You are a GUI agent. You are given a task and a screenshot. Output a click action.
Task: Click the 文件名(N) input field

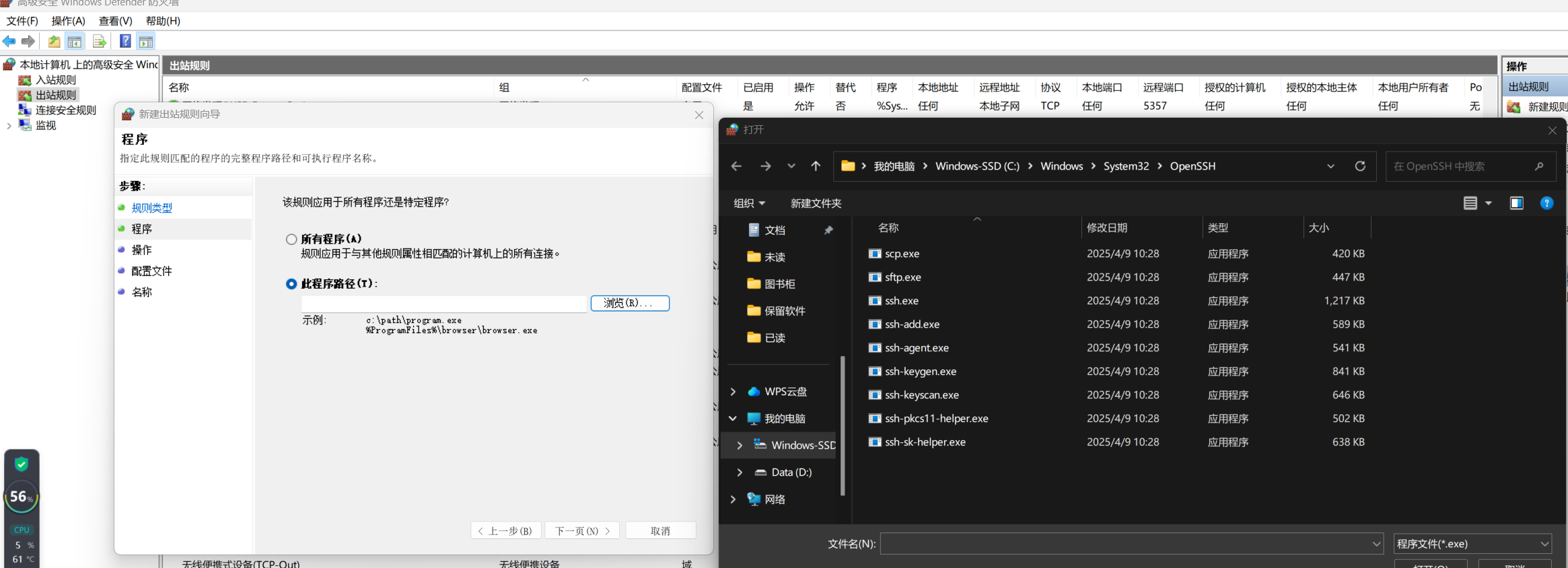click(1131, 544)
